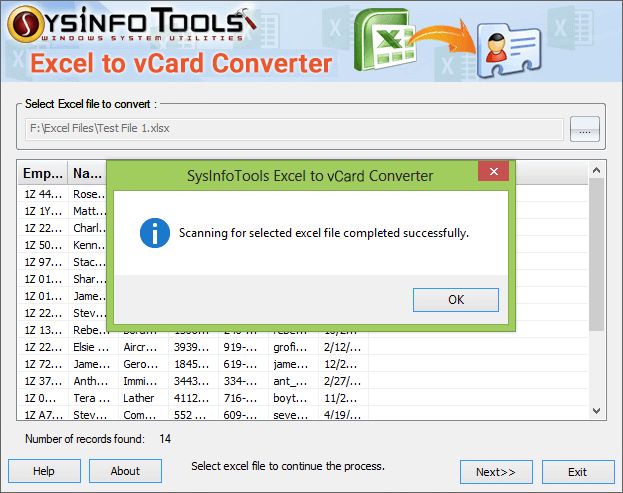Select the row cell 1Z 37...
Viewport: 623px width, 493px height.
43,381
